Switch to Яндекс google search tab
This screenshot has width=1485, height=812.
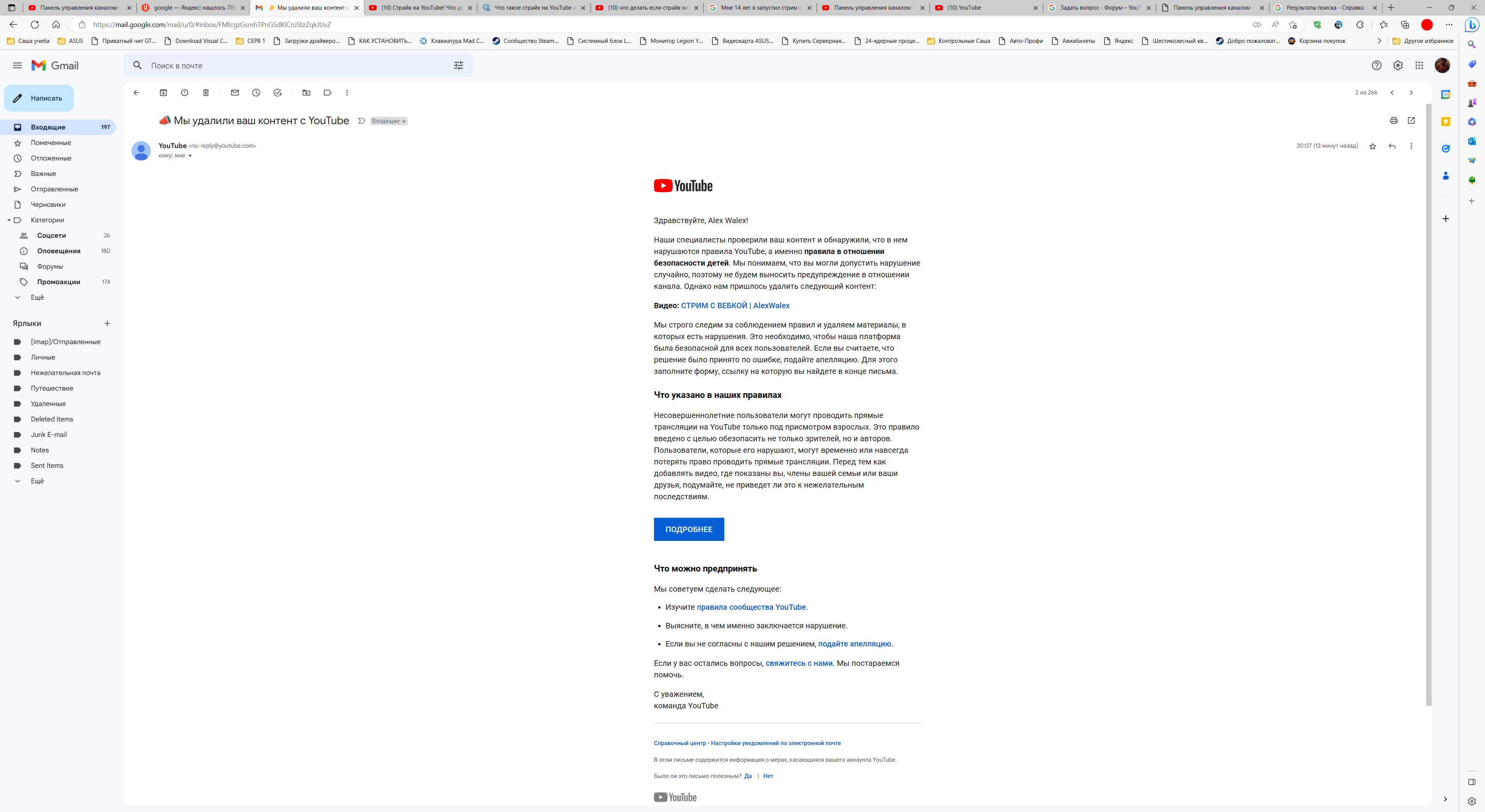click(193, 7)
